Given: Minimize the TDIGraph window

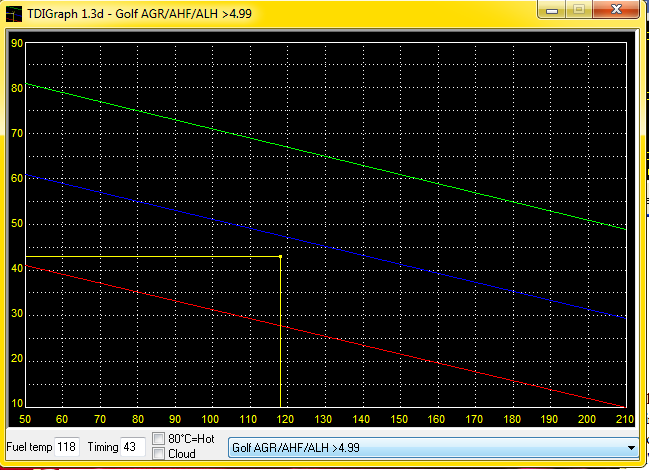Looking at the screenshot, I should 552,10.
